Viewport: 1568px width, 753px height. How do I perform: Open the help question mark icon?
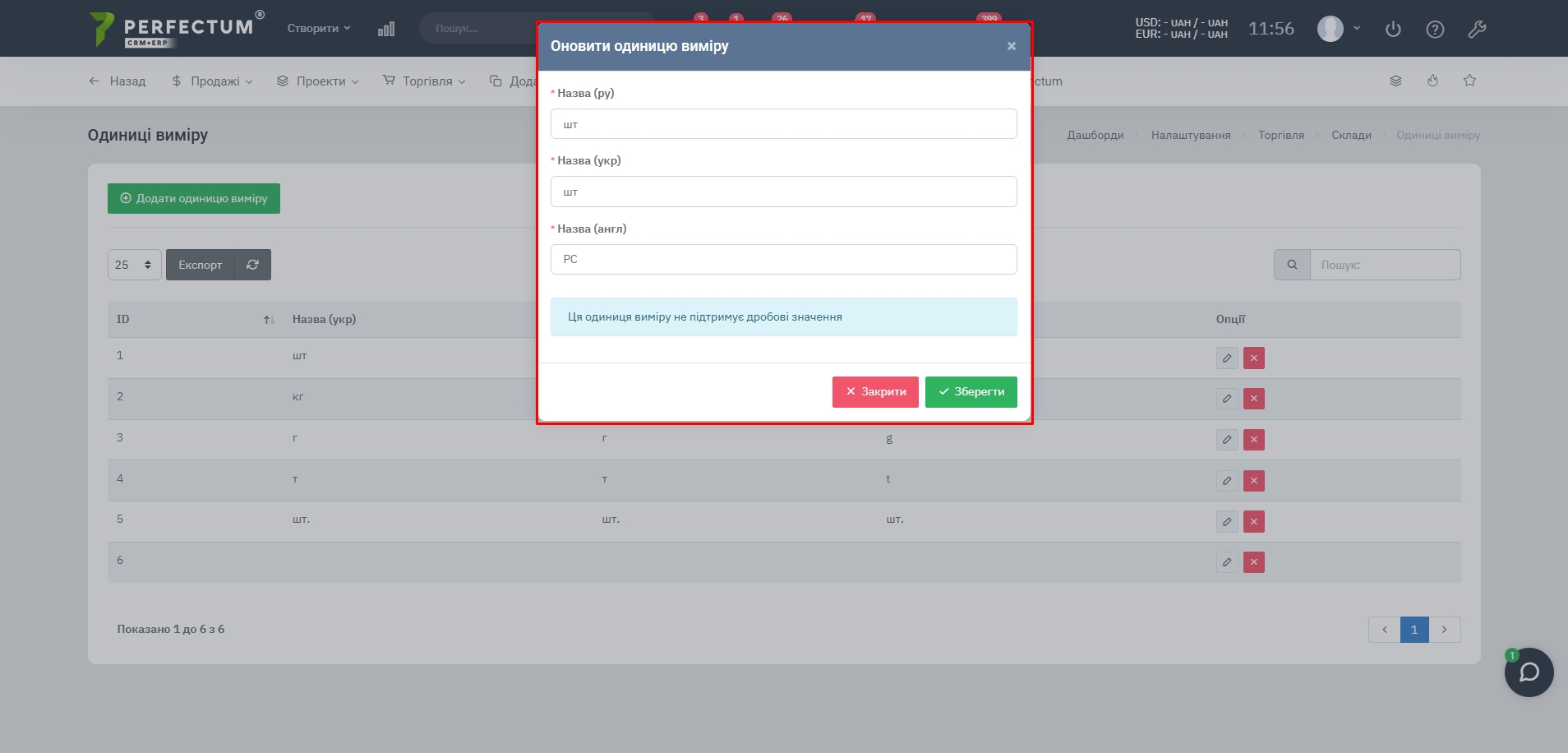pos(1435,30)
